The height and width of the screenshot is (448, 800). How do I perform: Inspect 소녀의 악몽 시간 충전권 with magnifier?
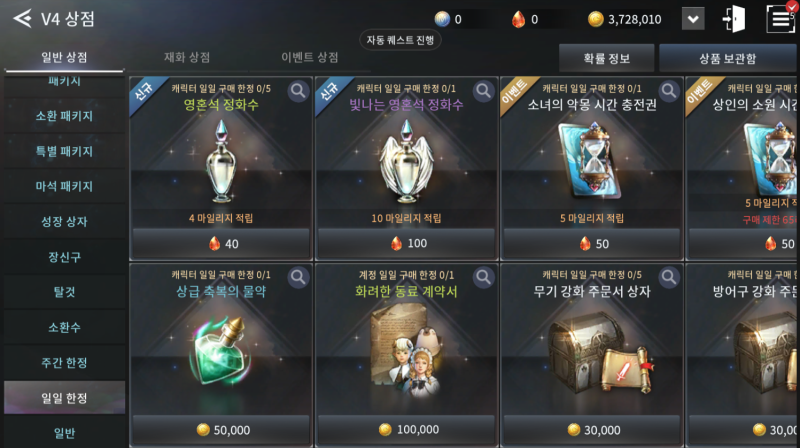point(669,91)
